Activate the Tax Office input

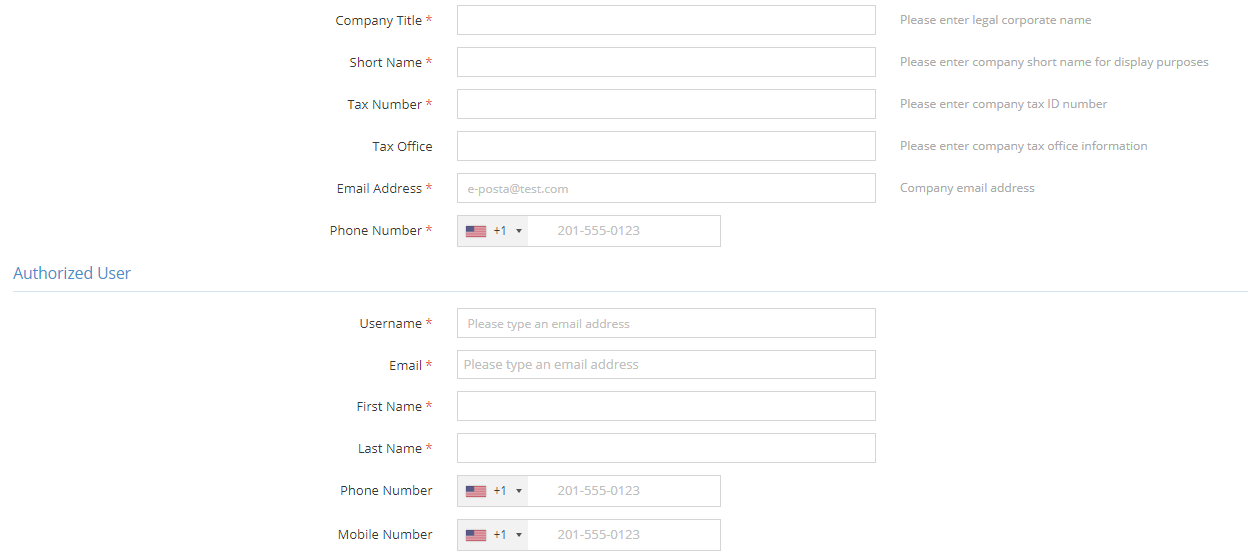coord(666,146)
